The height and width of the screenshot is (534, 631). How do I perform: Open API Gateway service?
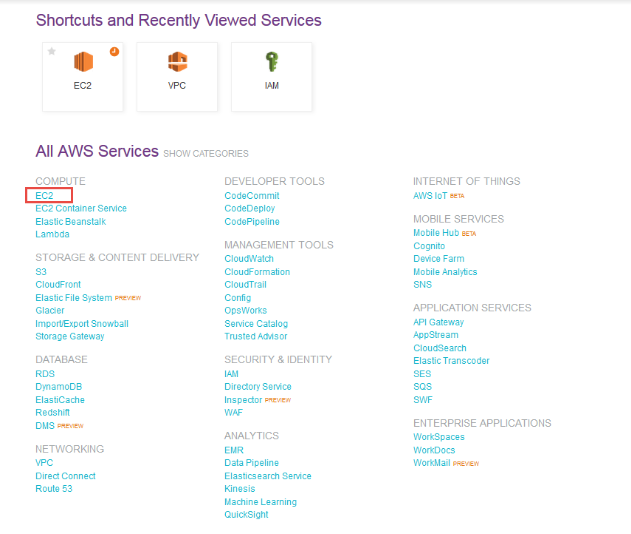439,322
